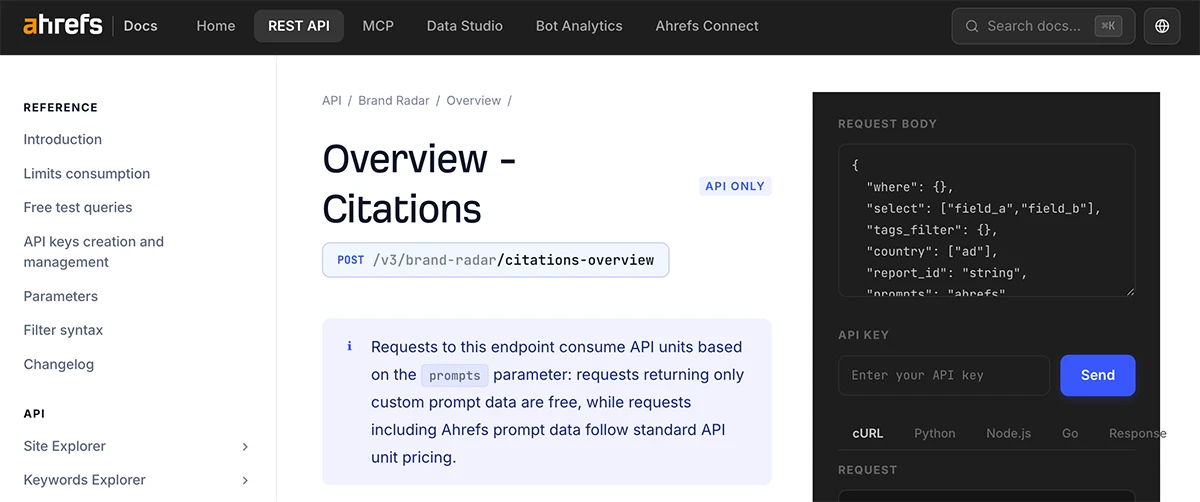Open the Changelog page

(59, 364)
